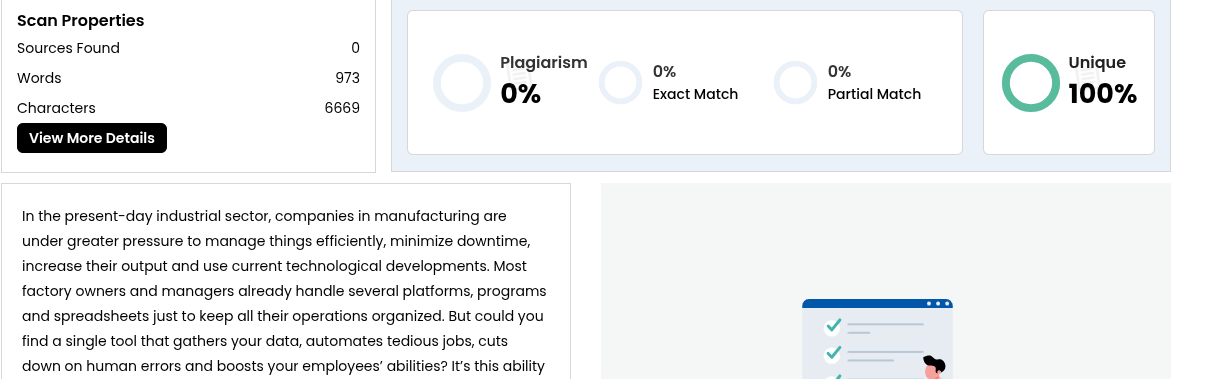Click into the scanned text paragraph
The height and width of the screenshot is (379, 1207).
(285, 290)
